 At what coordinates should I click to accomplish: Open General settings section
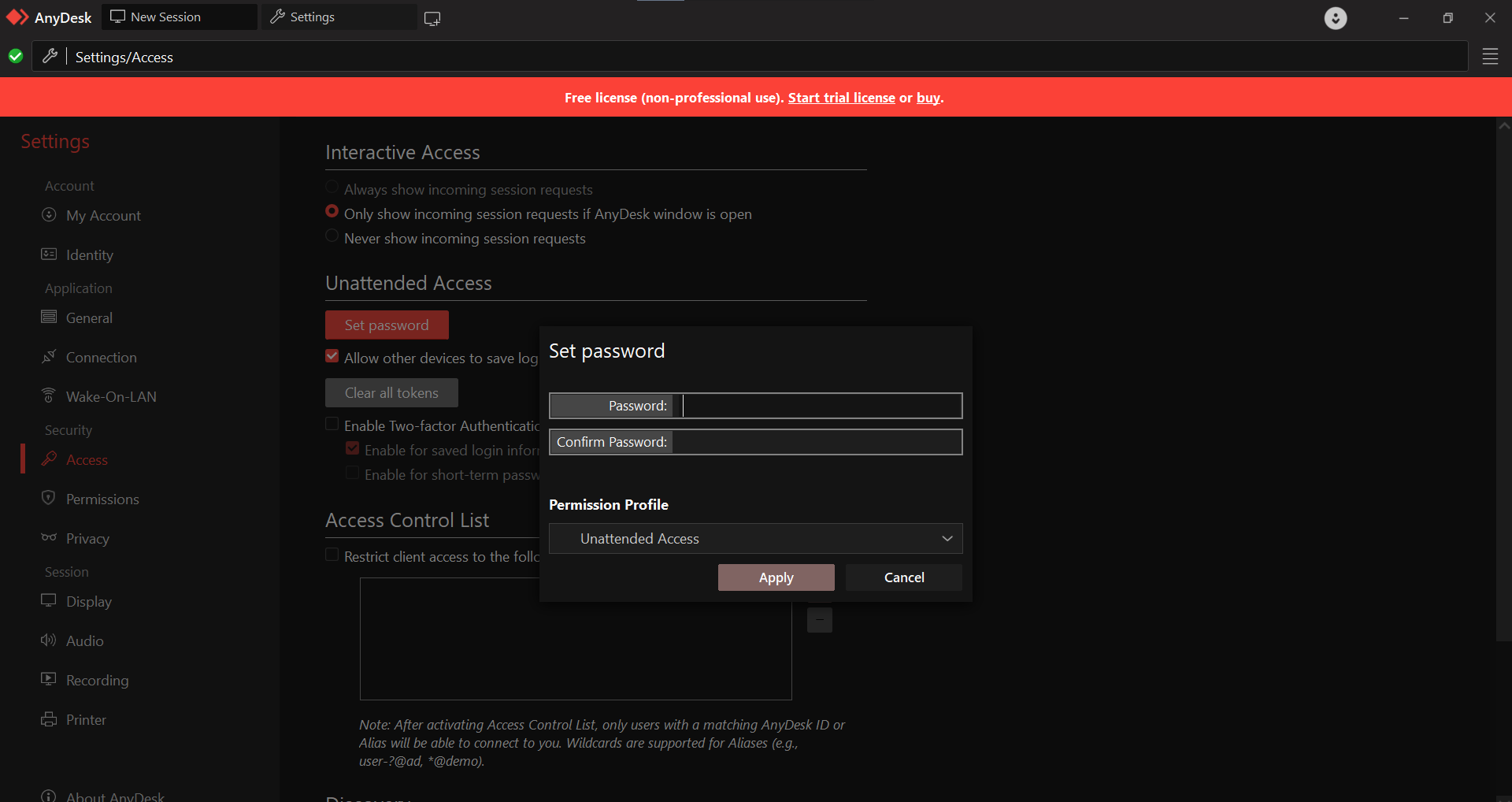[x=89, y=318]
